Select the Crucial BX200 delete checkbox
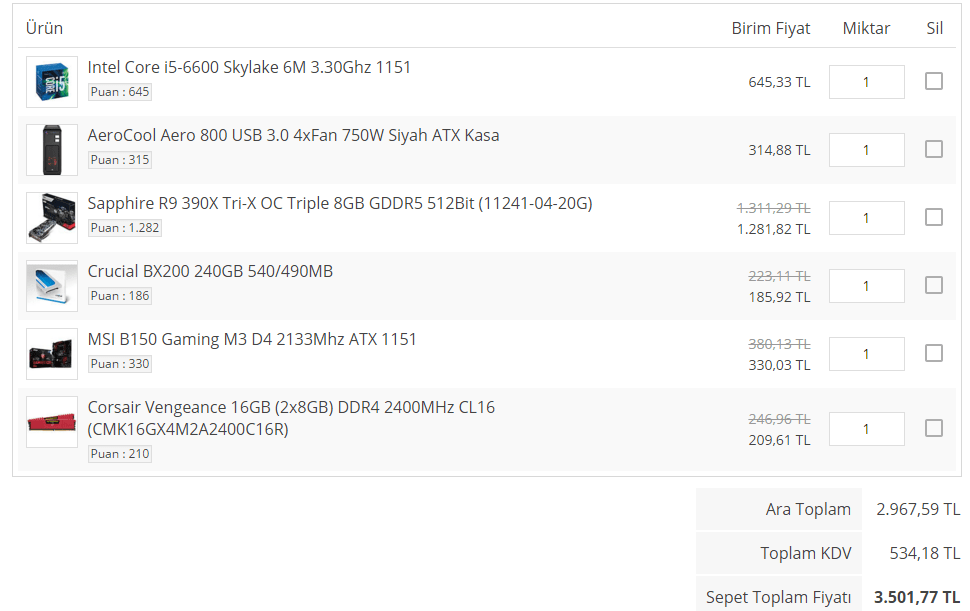The width and height of the screenshot is (970, 611). tap(934, 285)
